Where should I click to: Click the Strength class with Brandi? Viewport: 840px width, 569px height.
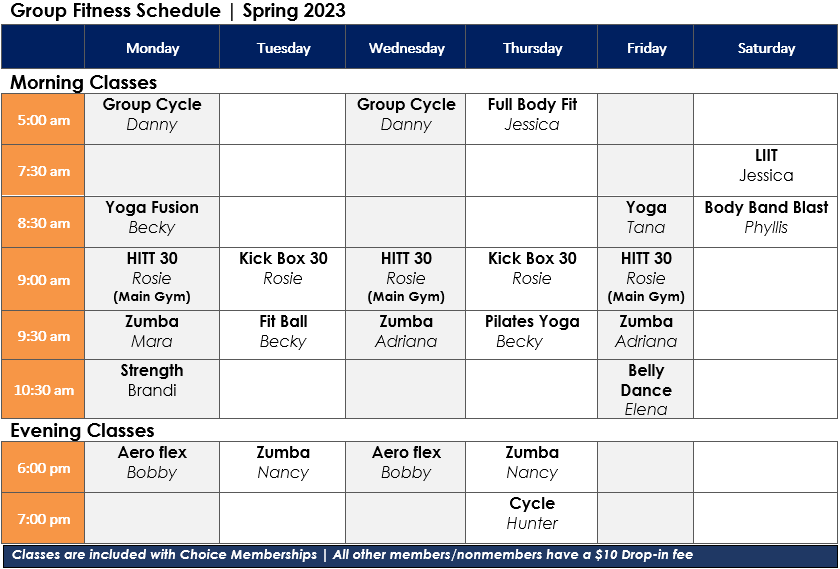pos(152,389)
